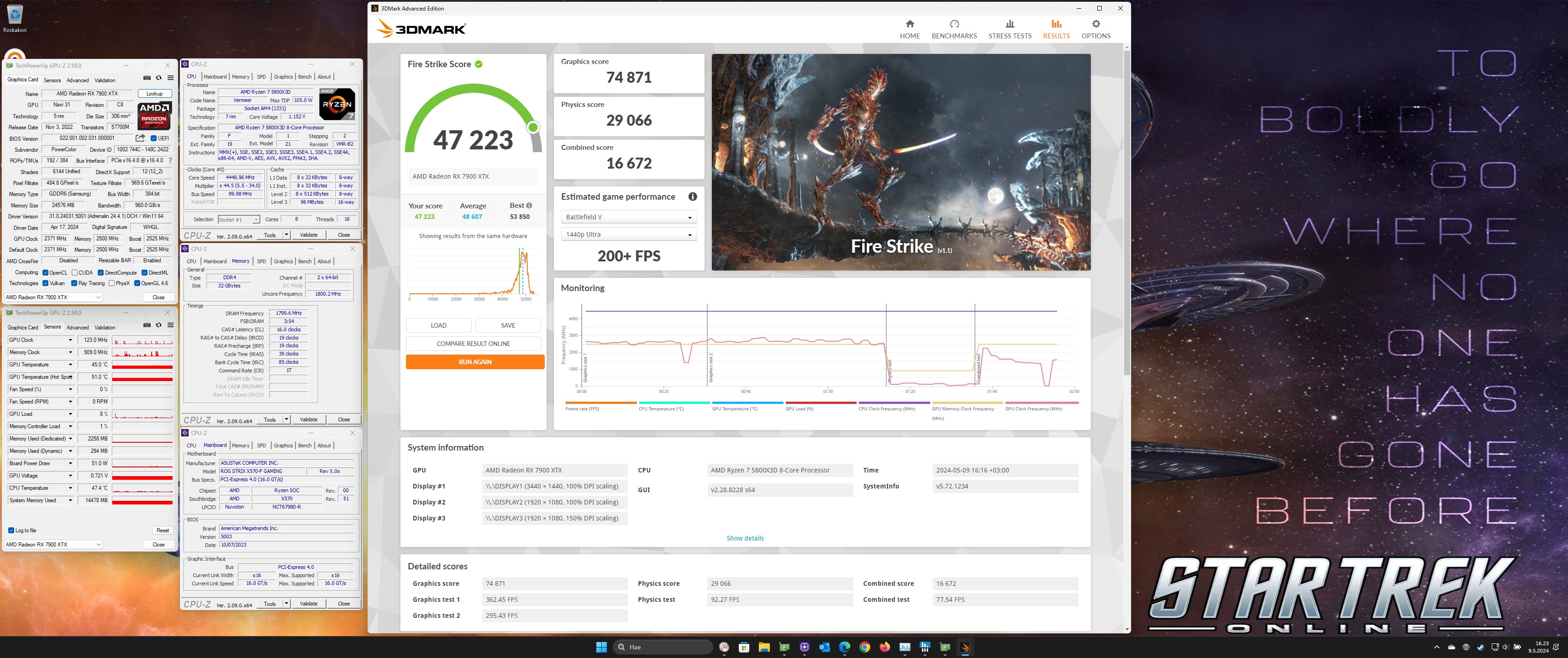Open the Roskakori recycle bin on desktop
Image resolution: width=1568 pixels, height=658 pixels.
pyautogui.click(x=15, y=18)
